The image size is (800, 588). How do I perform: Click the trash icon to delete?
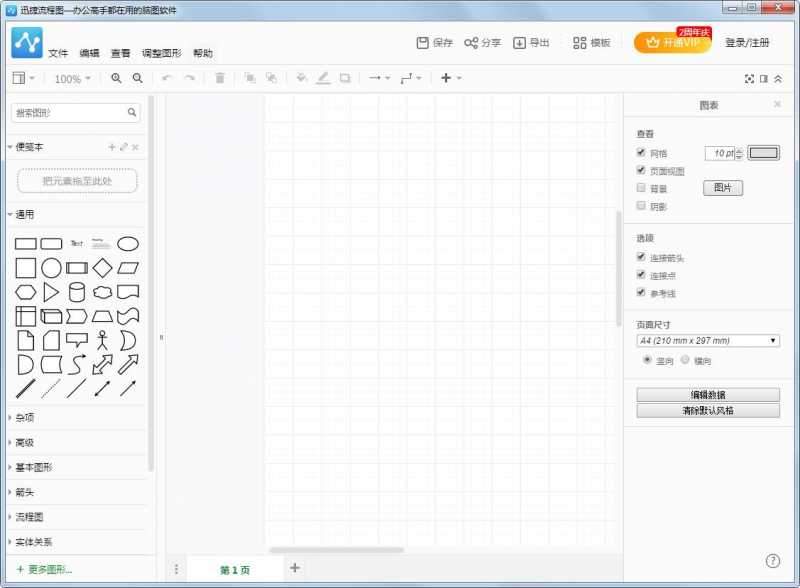click(x=219, y=78)
